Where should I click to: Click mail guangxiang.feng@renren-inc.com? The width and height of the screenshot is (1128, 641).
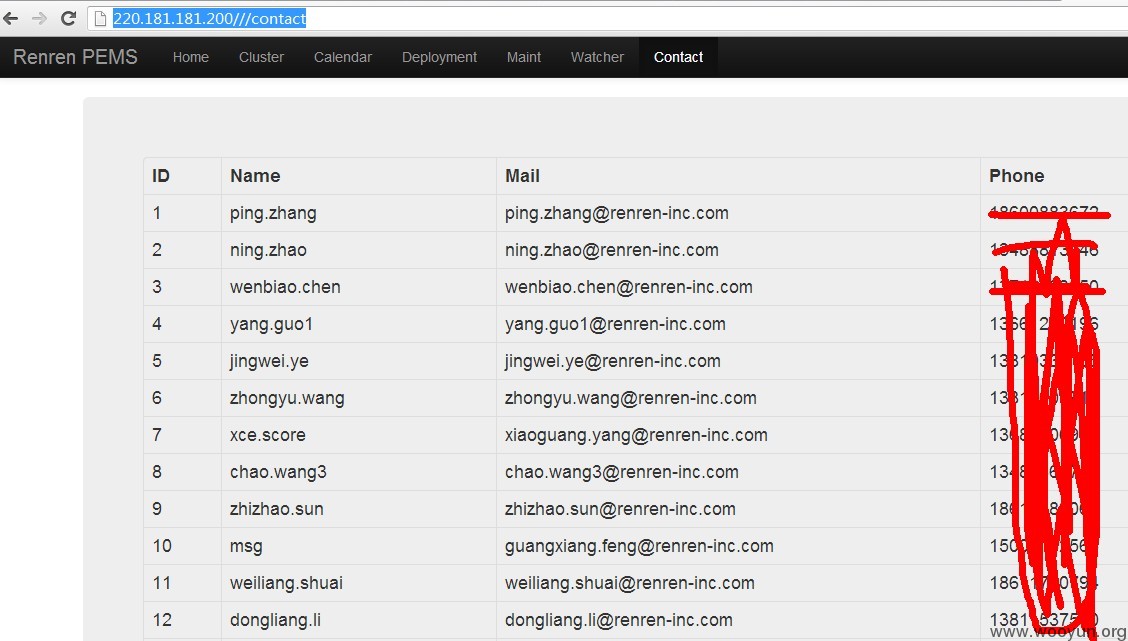click(x=640, y=546)
